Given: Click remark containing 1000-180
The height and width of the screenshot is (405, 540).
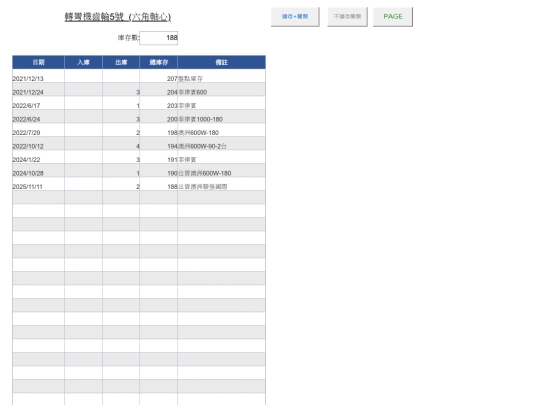Looking at the screenshot, I should (x=221, y=116).
